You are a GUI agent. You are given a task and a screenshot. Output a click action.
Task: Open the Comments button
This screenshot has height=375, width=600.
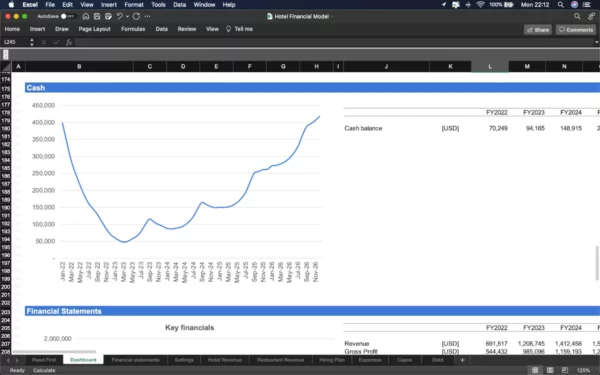click(576, 30)
